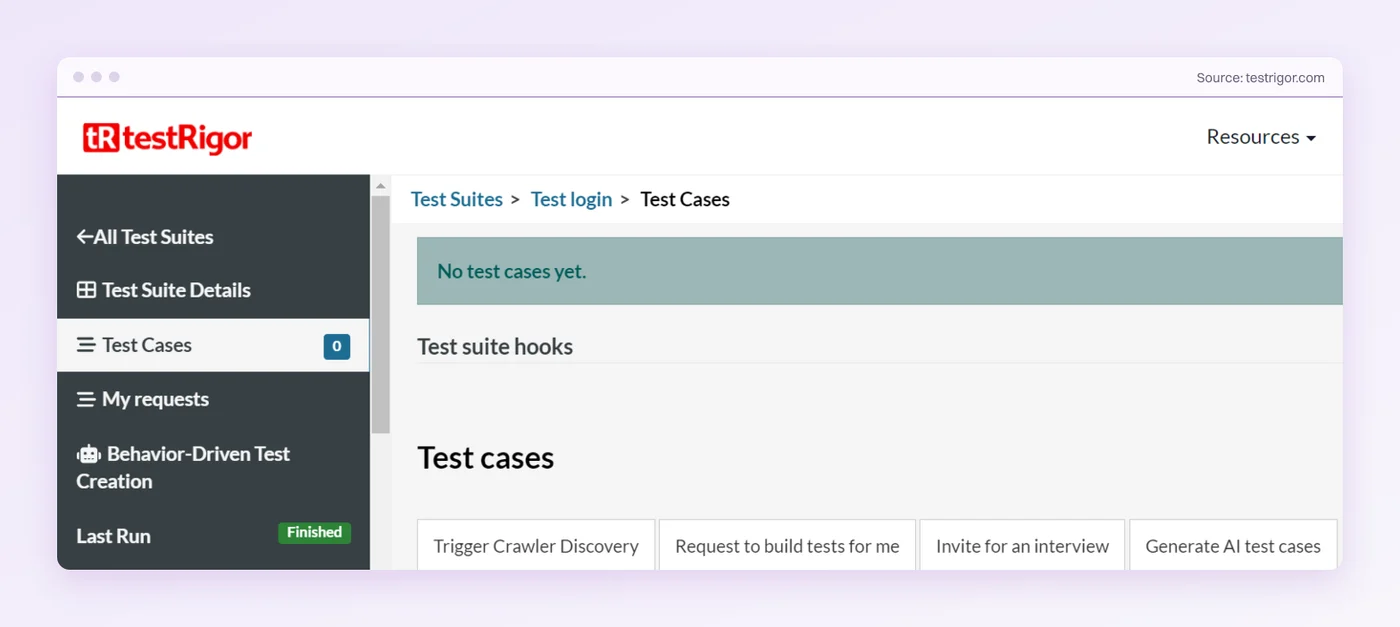Click the Test Cases breadcrumb text
Image resolution: width=1400 pixels, height=627 pixels.
click(x=685, y=199)
